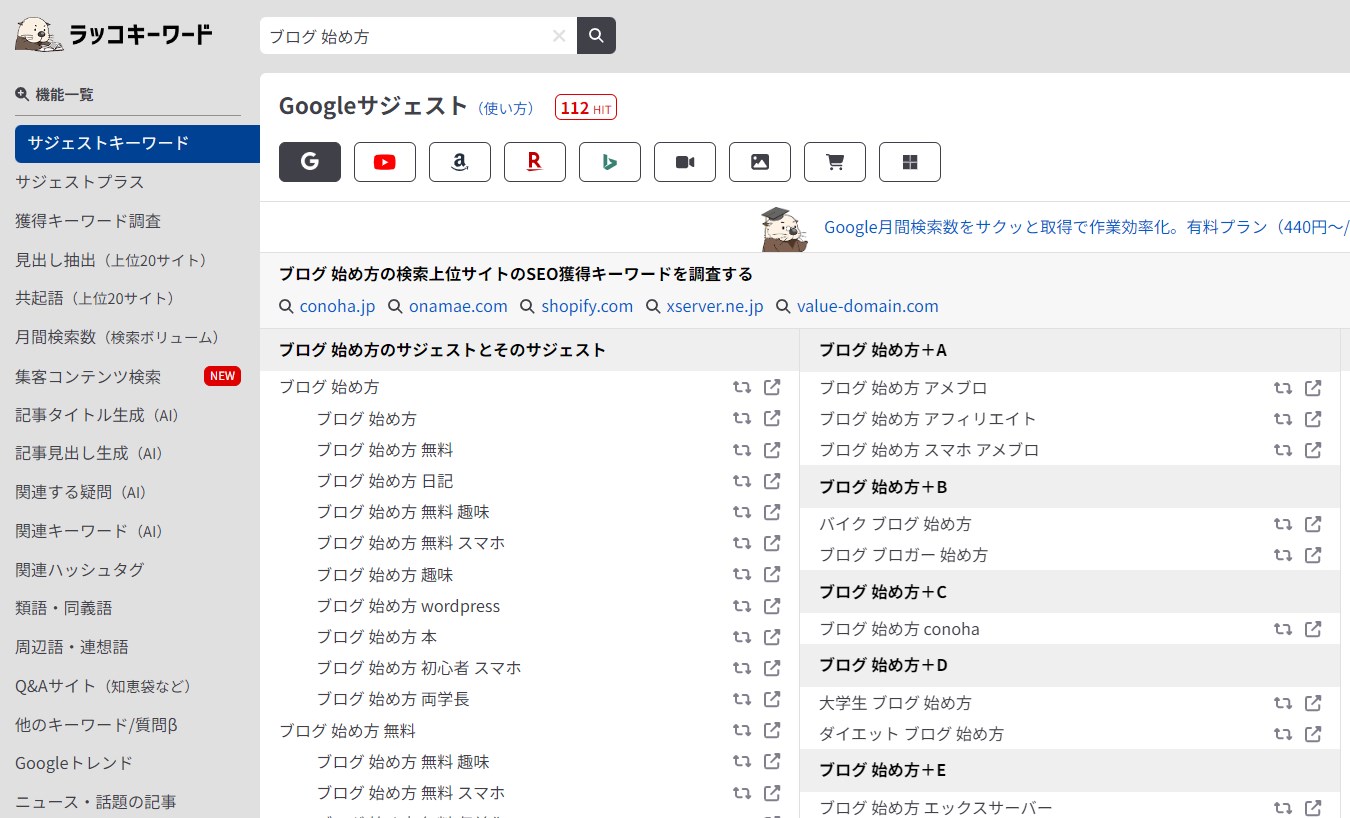The width and height of the screenshot is (1350, 818).
Task: Open external link for ブログ ブロガー 始め方
Action: click(1313, 554)
